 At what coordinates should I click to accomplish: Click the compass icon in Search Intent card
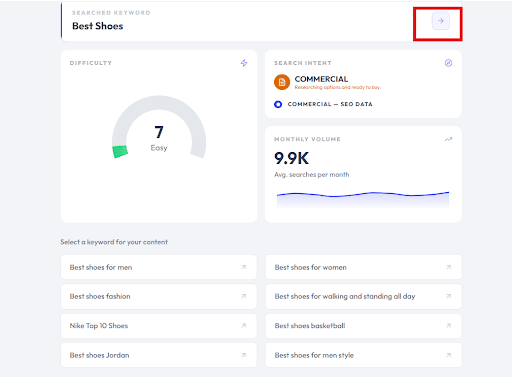click(448, 63)
